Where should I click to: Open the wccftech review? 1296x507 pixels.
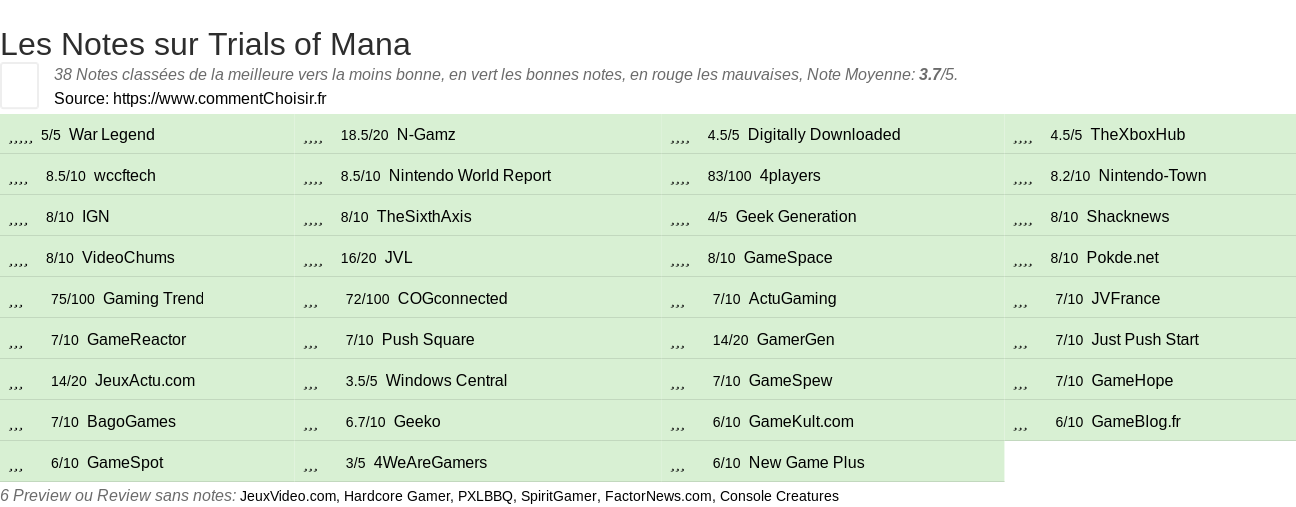[x=125, y=176]
